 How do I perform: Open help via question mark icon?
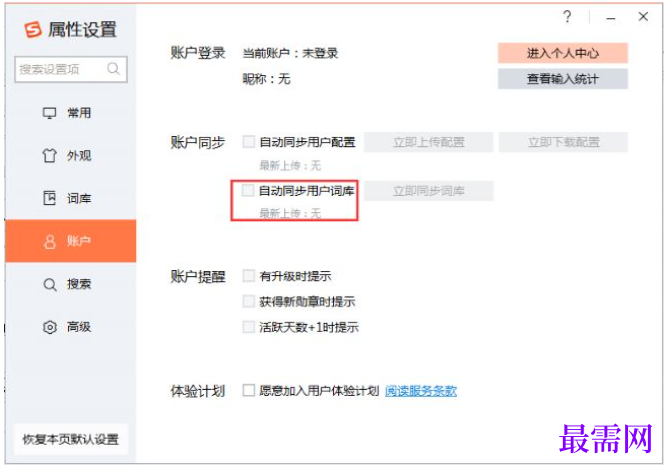tap(567, 17)
